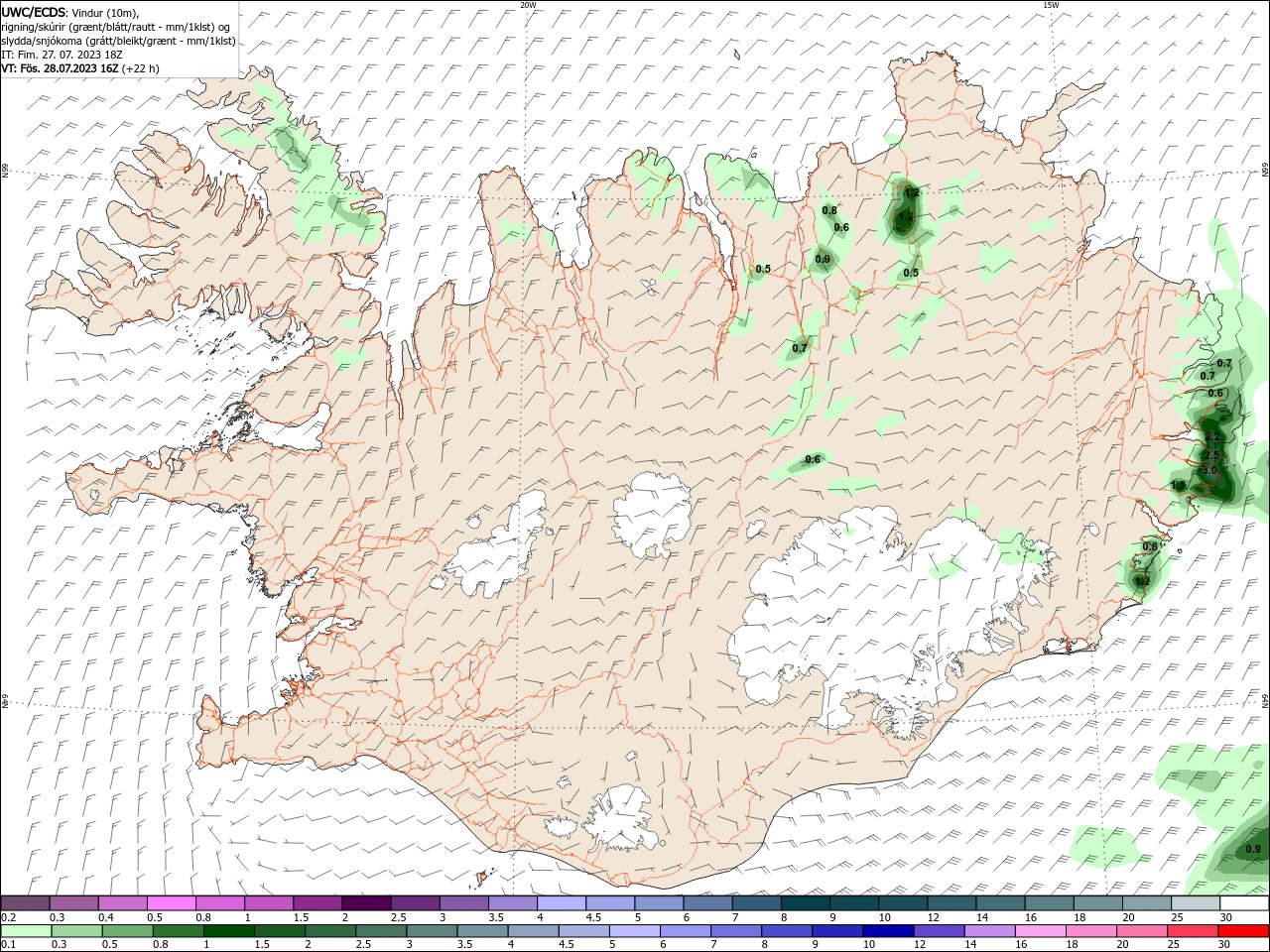The image size is (1270, 952).
Task: Select upper legend light lavender swatch 4–4.5
Action: pos(562,902)
